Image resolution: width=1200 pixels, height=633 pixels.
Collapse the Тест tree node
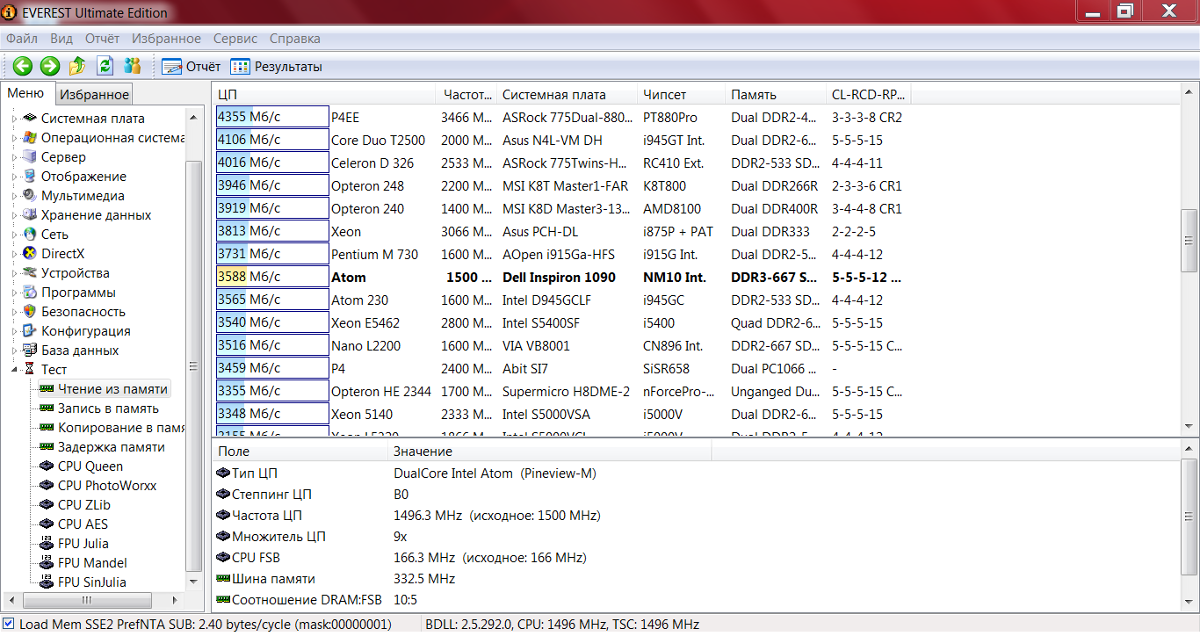click(x=15, y=369)
